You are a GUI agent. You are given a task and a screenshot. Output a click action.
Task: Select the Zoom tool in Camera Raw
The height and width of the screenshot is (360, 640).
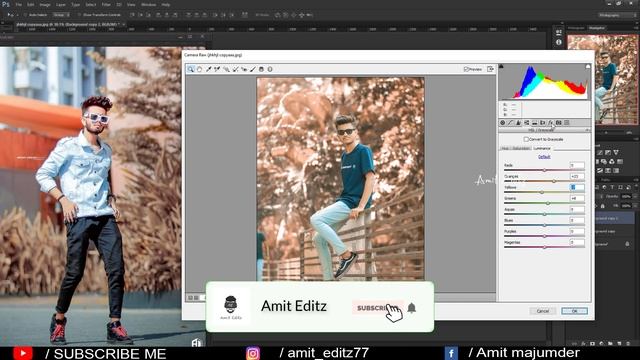point(191,69)
